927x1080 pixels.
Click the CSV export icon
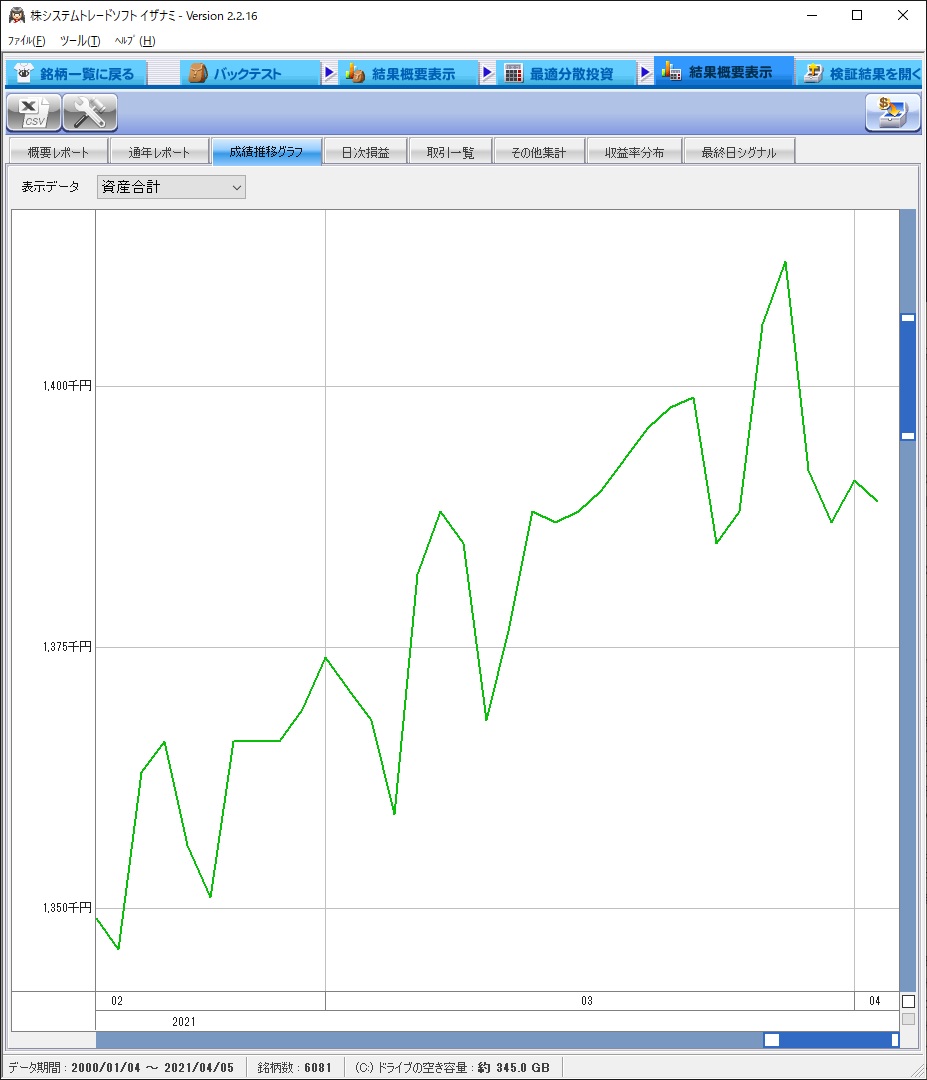[34, 113]
